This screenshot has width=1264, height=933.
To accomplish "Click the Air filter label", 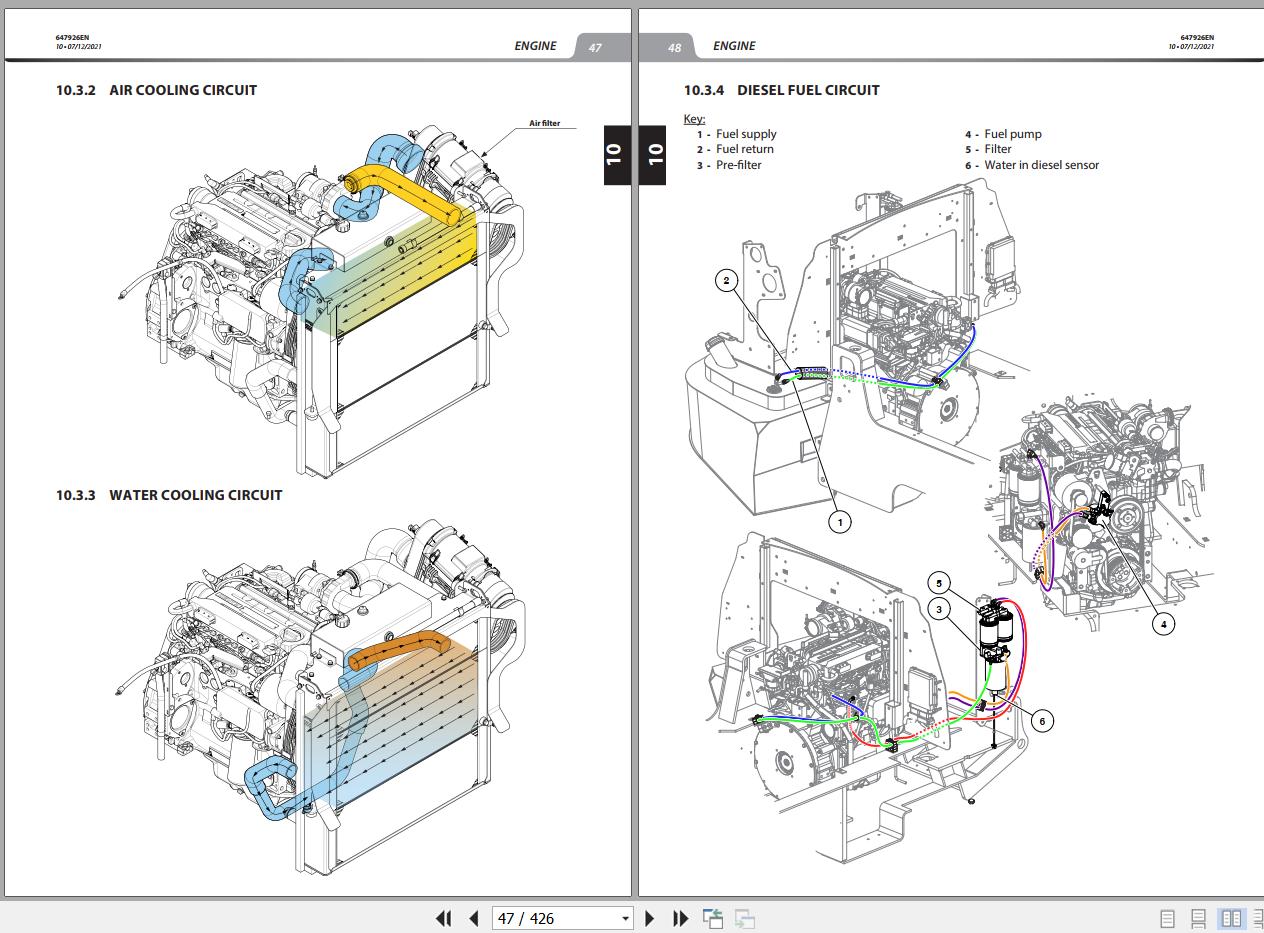I will click(545, 124).
